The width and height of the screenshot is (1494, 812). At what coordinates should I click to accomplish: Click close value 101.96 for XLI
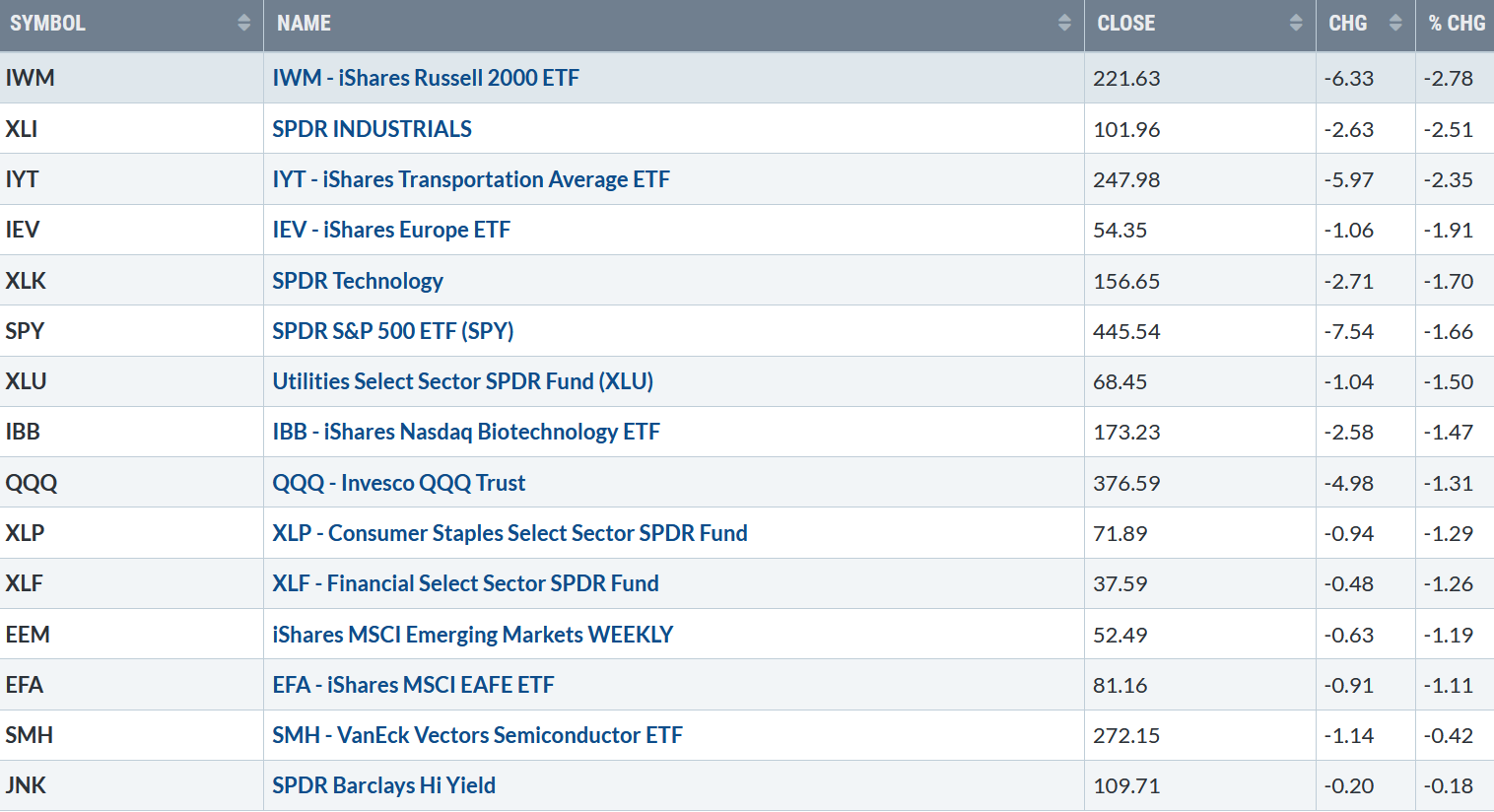point(1126,129)
